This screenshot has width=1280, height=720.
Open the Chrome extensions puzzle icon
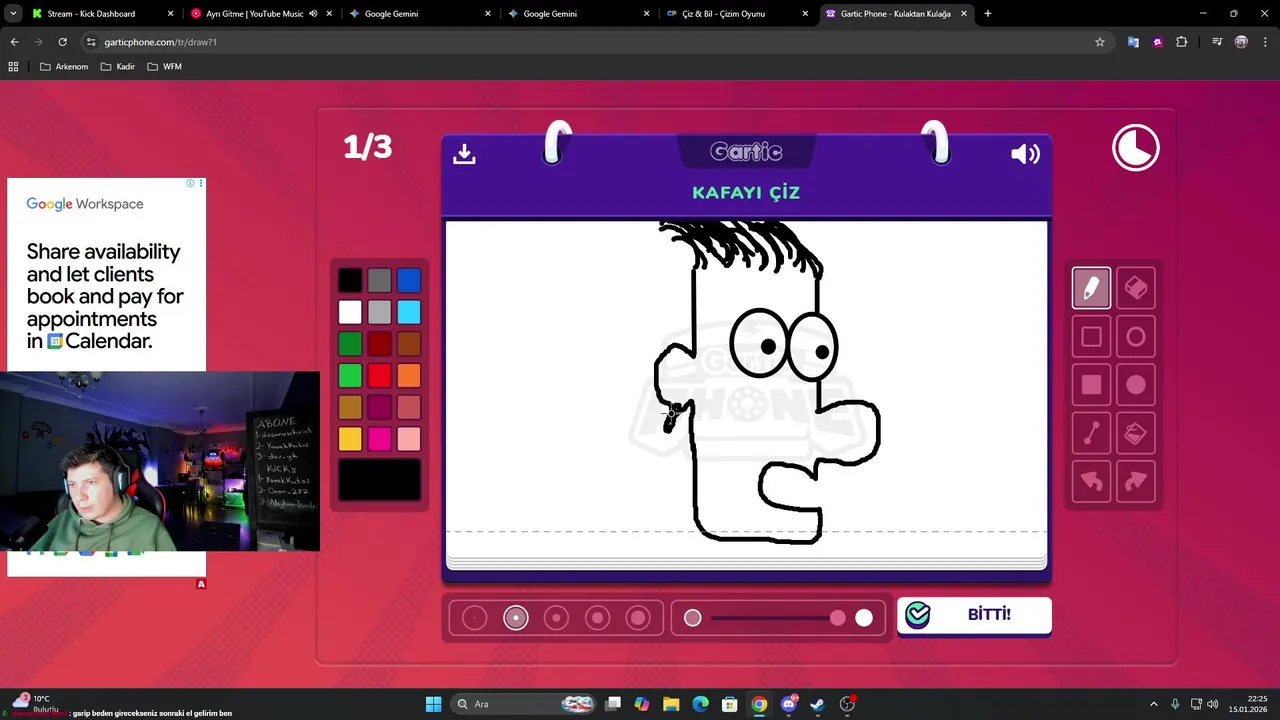(1182, 42)
